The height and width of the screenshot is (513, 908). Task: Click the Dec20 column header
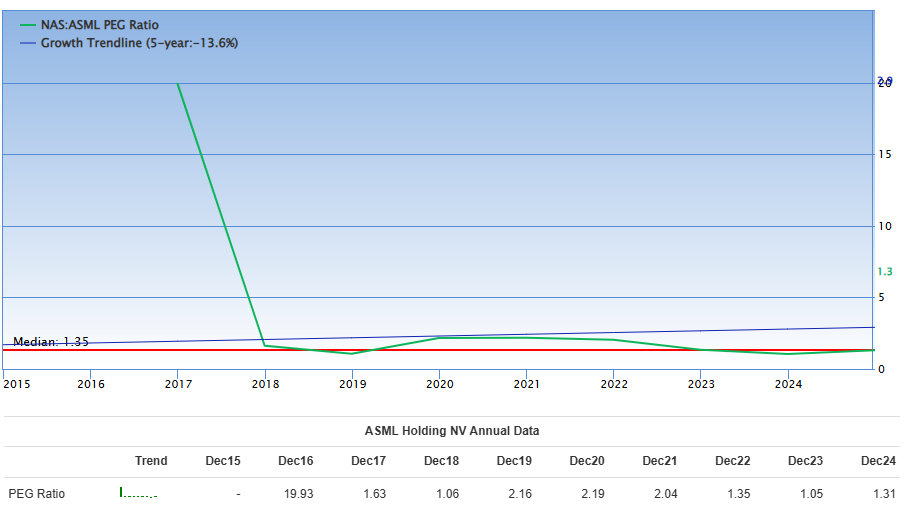tap(587, 461)
